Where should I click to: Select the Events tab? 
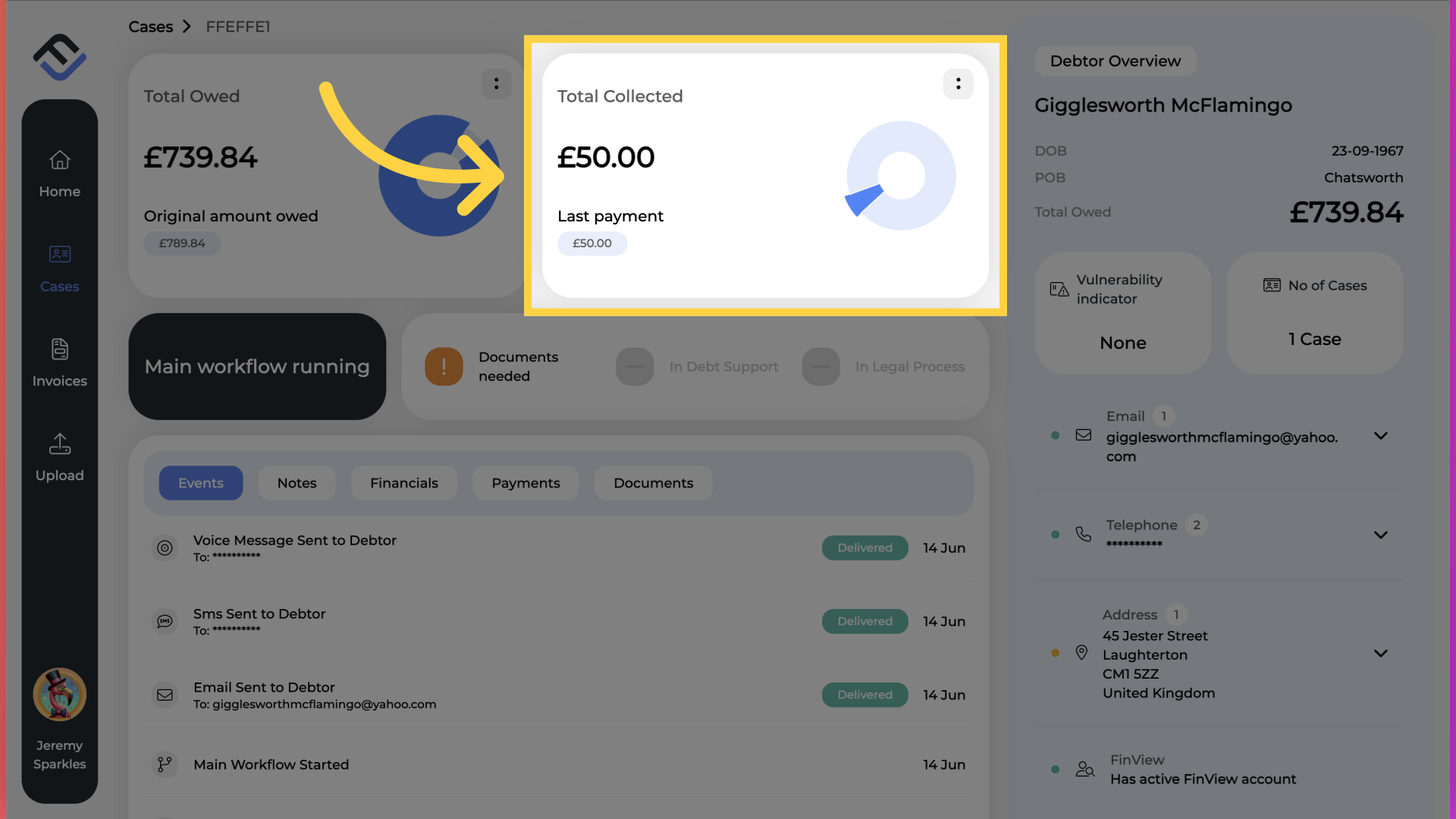click(200, 482)
